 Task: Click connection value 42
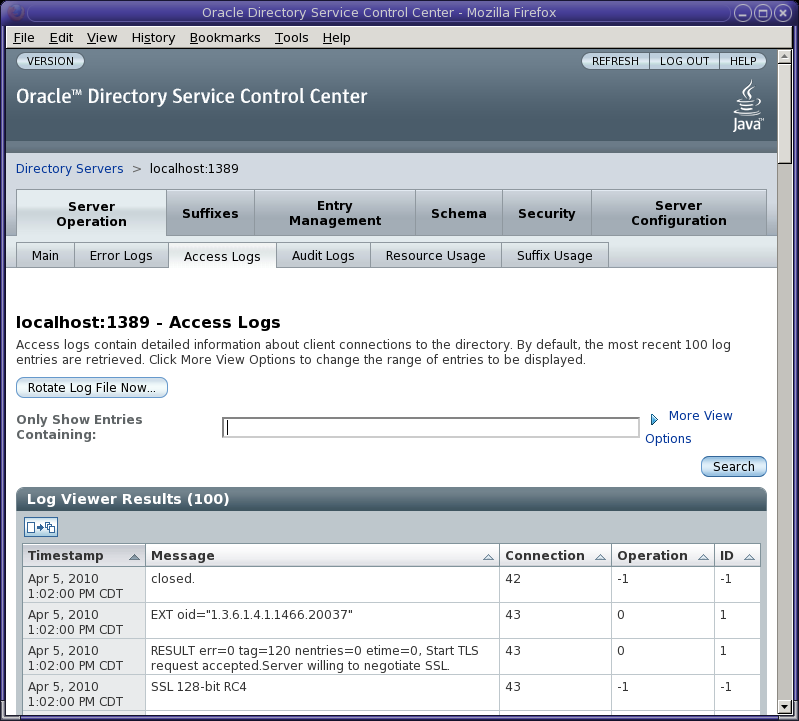(513, 579)
